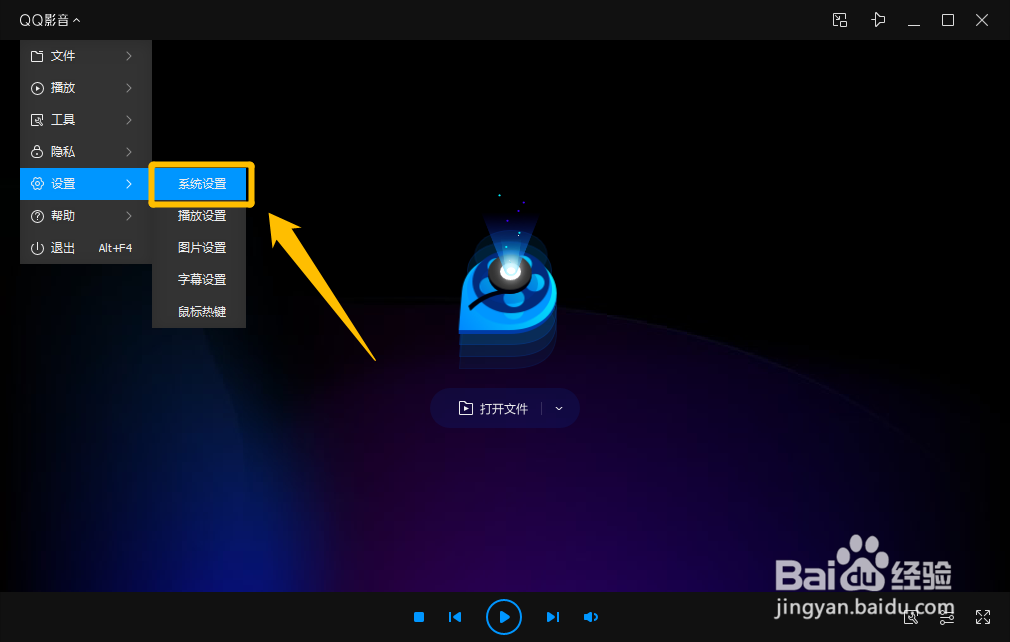
Task: Select 播放设置 in the submenu
Action: [x=199, y=216]
